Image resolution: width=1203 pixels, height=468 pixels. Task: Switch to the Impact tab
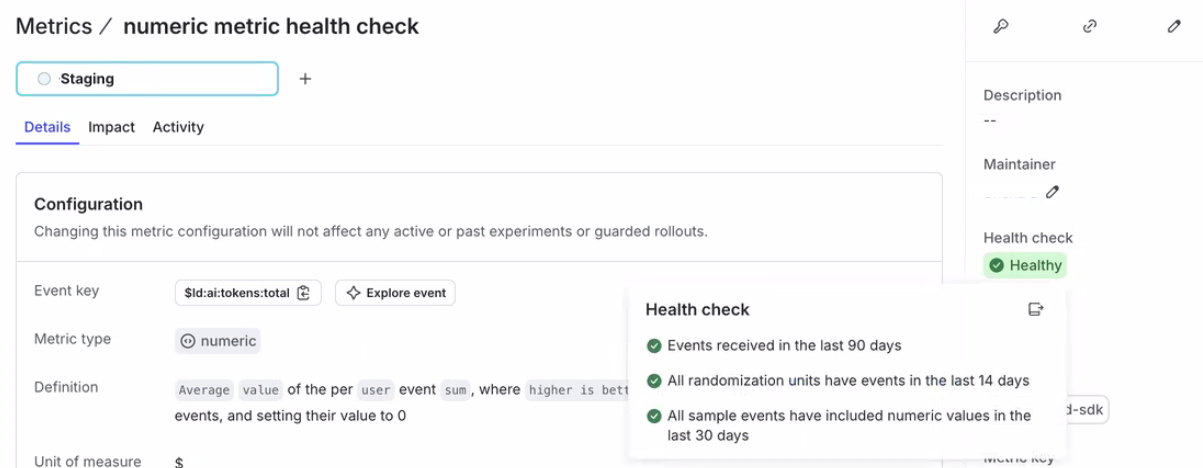click(111, 127)
